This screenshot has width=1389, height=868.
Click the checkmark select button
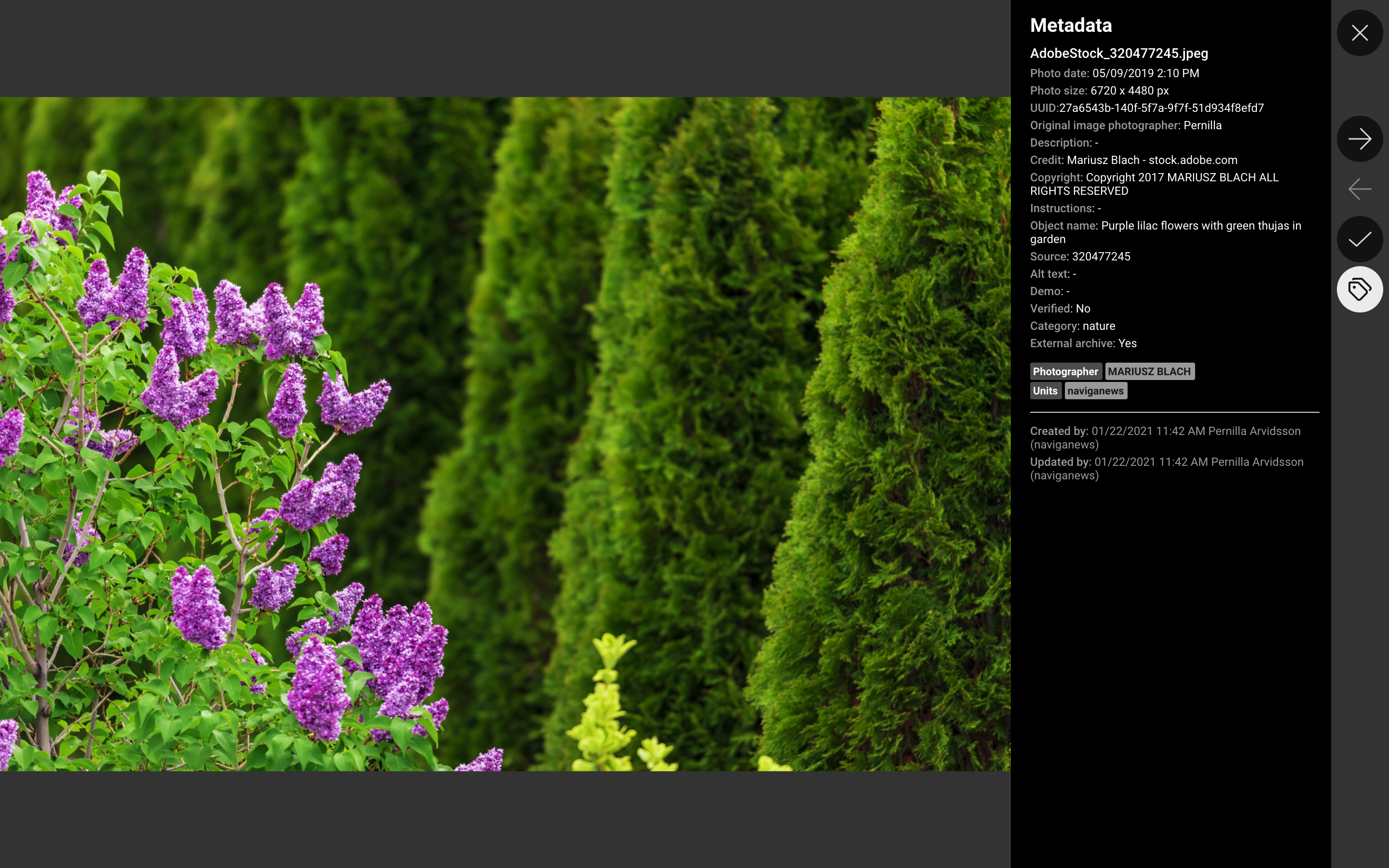(1359, 239)
